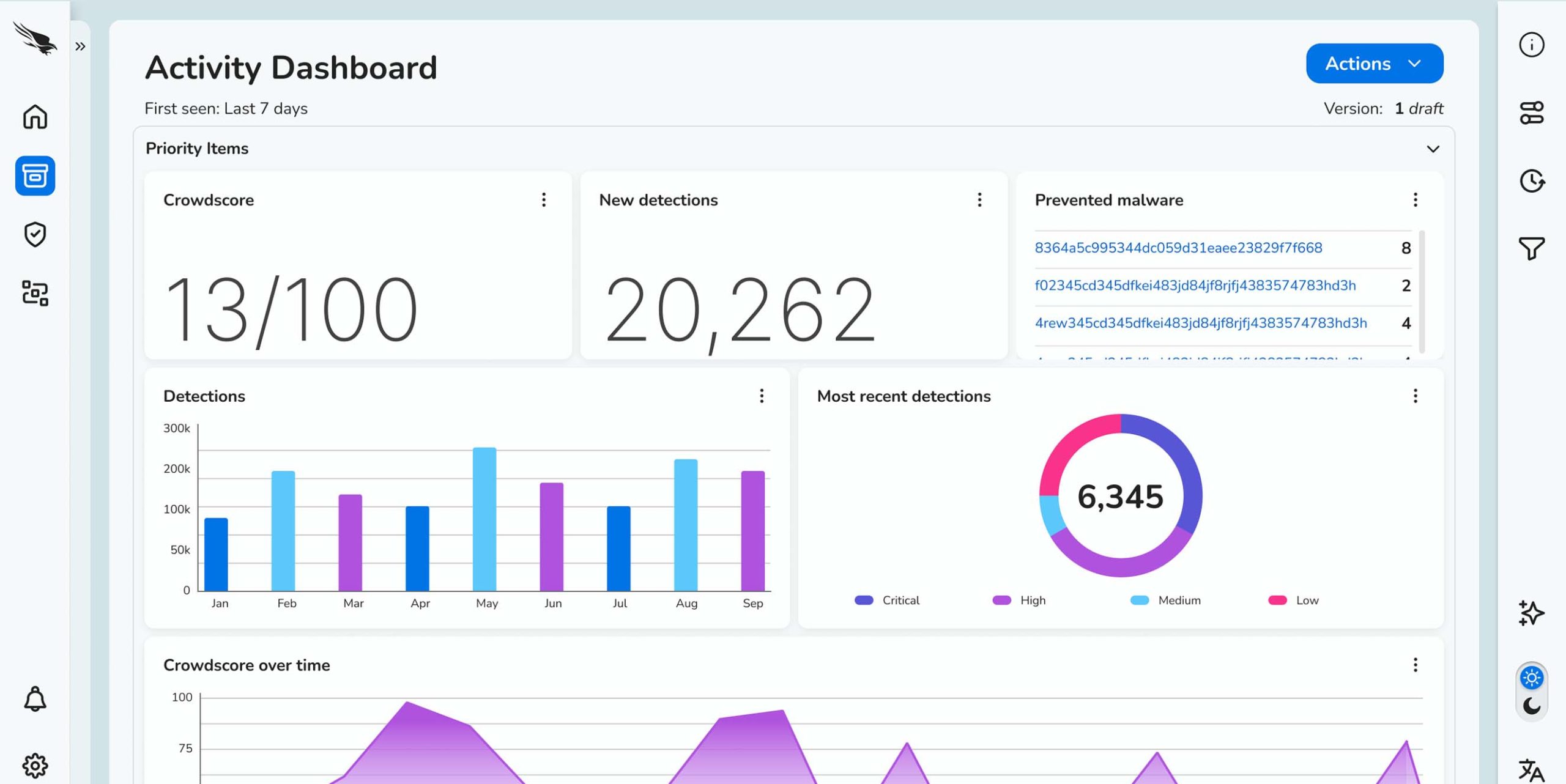
Task: Click the Prevented malware list scrollbar
Action: [1422, 291]
